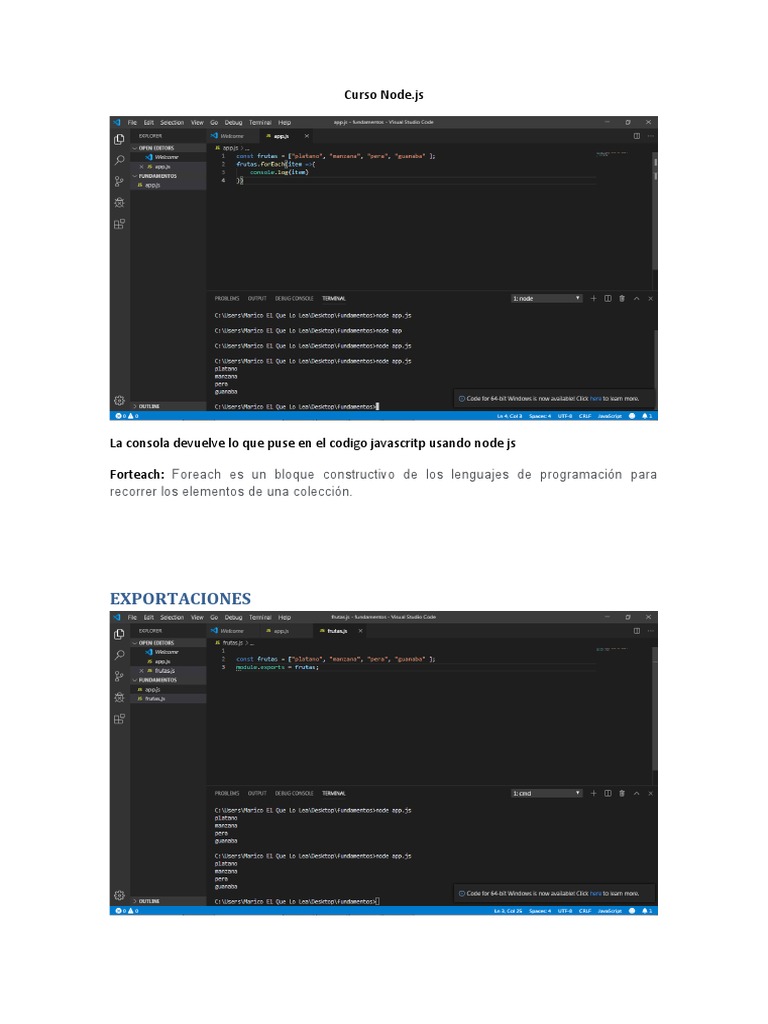Open Terminal menu in app.js window
The image size is (768, 1024).
click(x=260, y=123)
